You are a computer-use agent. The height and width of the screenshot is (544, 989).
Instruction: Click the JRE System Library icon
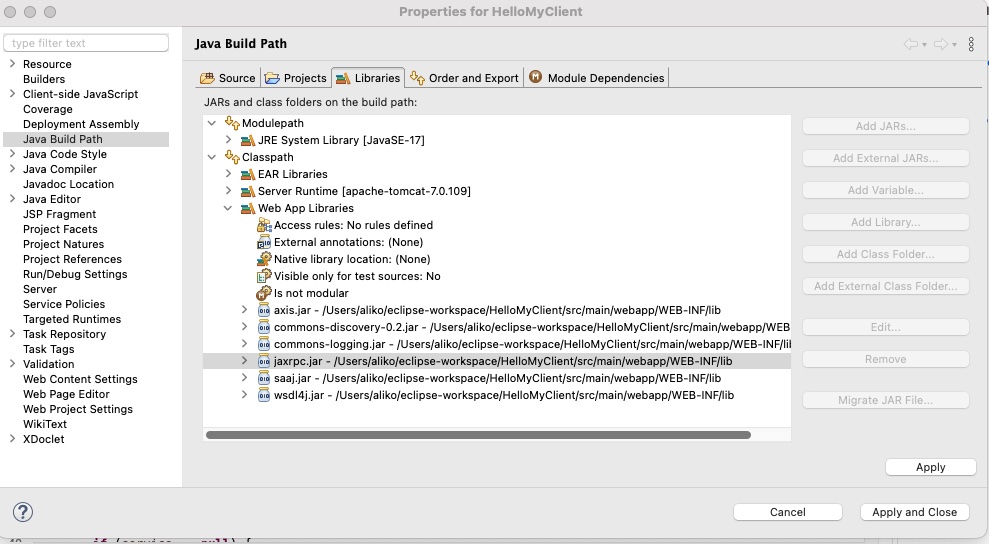248,140
